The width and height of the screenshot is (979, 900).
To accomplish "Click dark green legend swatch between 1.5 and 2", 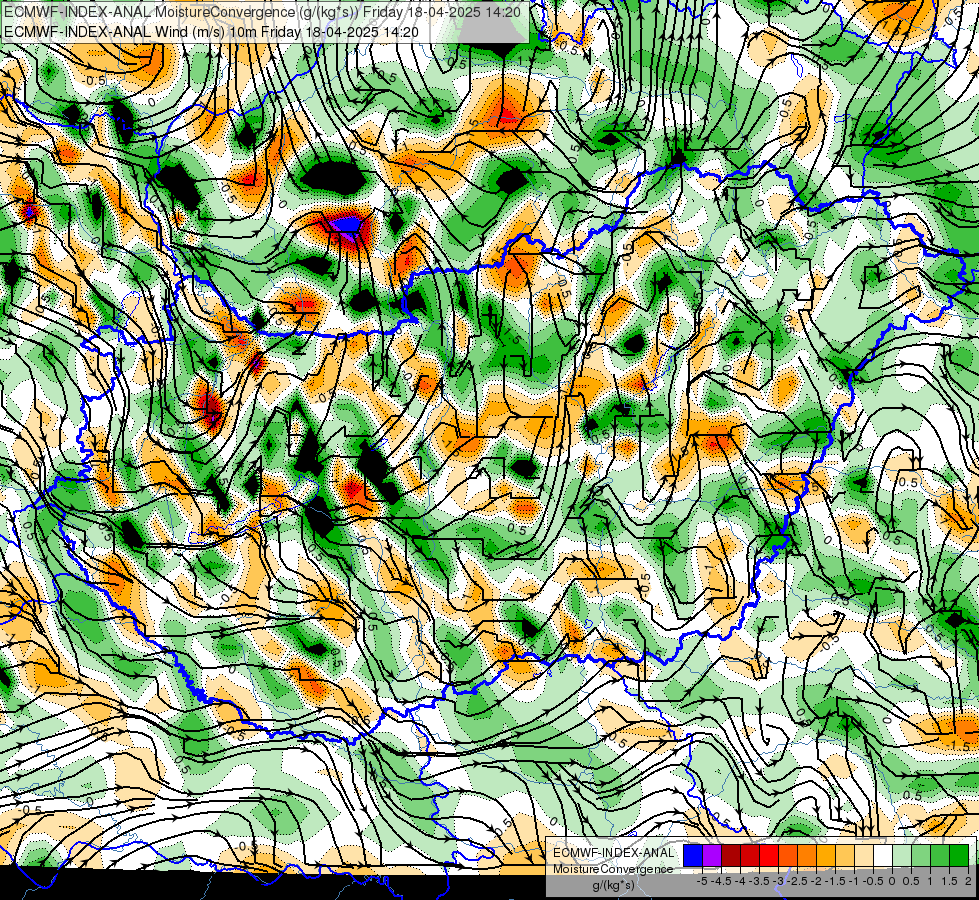I will [x=959, y=855].
